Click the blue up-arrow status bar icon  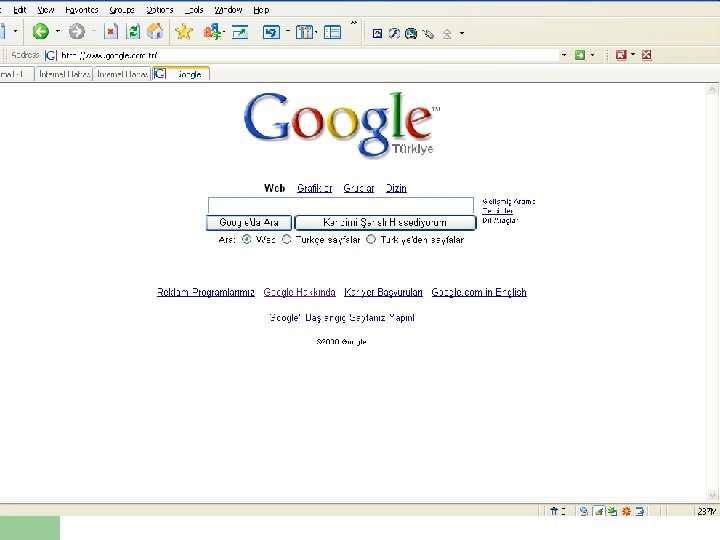point(554,511)
